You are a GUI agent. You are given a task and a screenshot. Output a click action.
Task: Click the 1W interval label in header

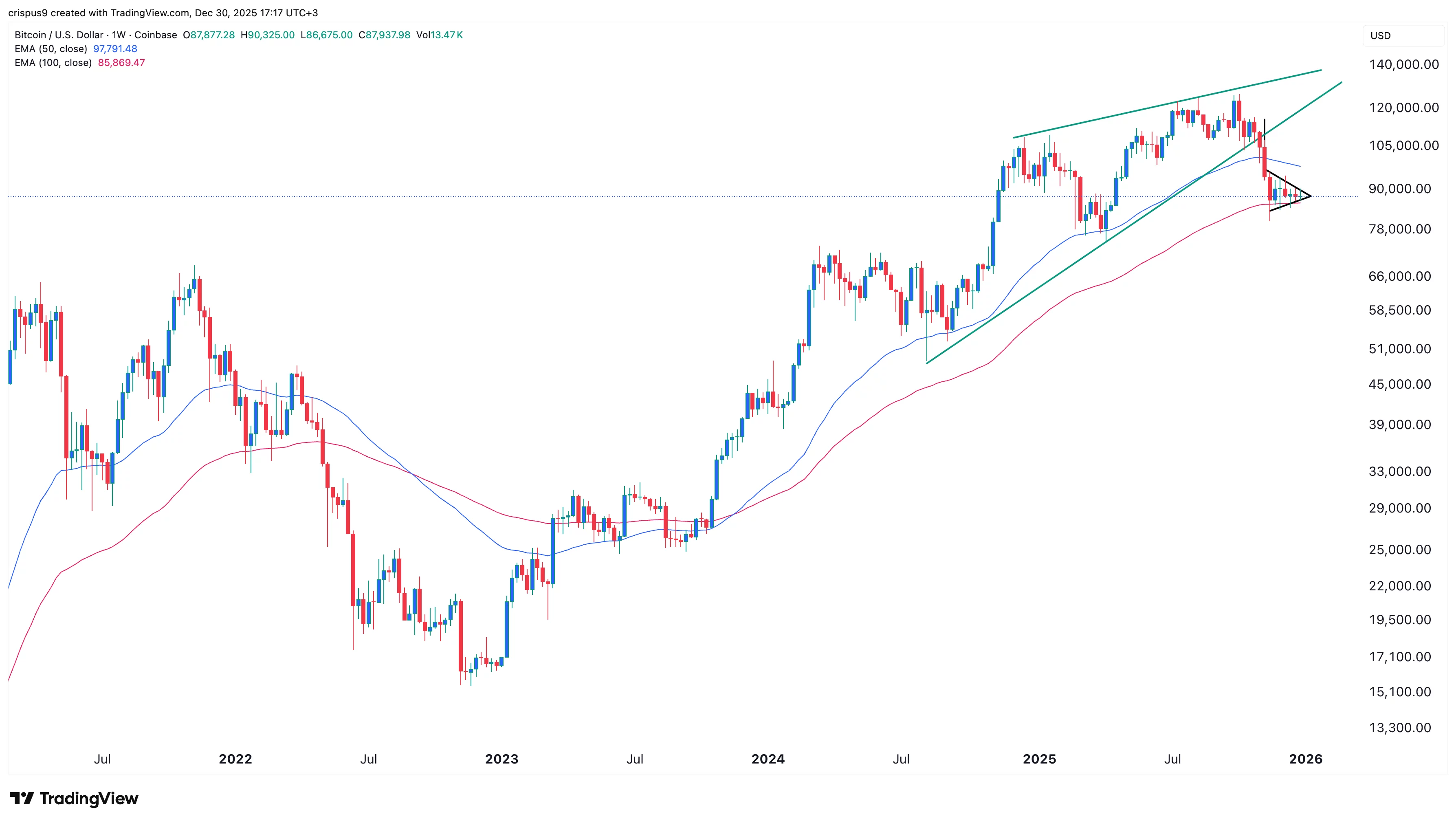119,35
